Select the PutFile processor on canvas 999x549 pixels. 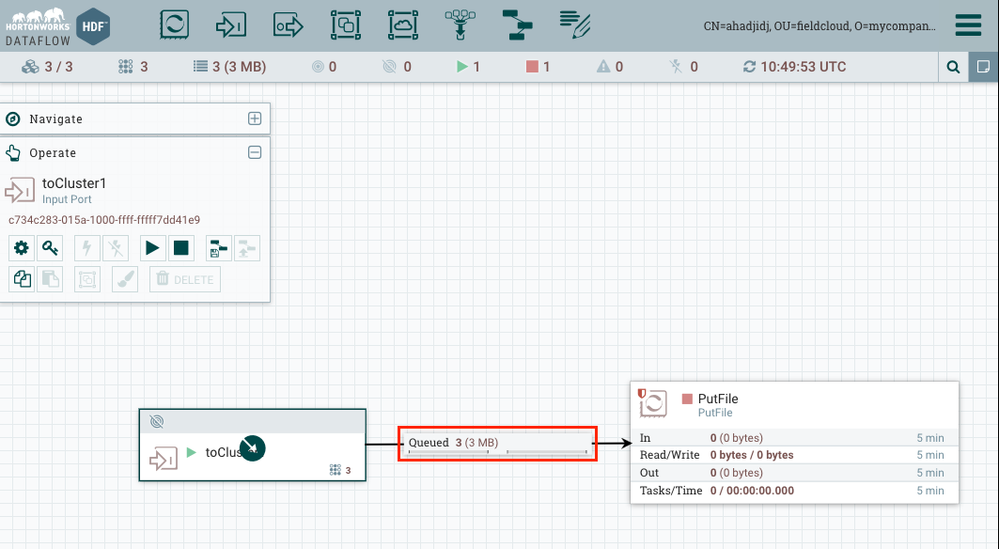pyautogui.click(x=794, y=443)
